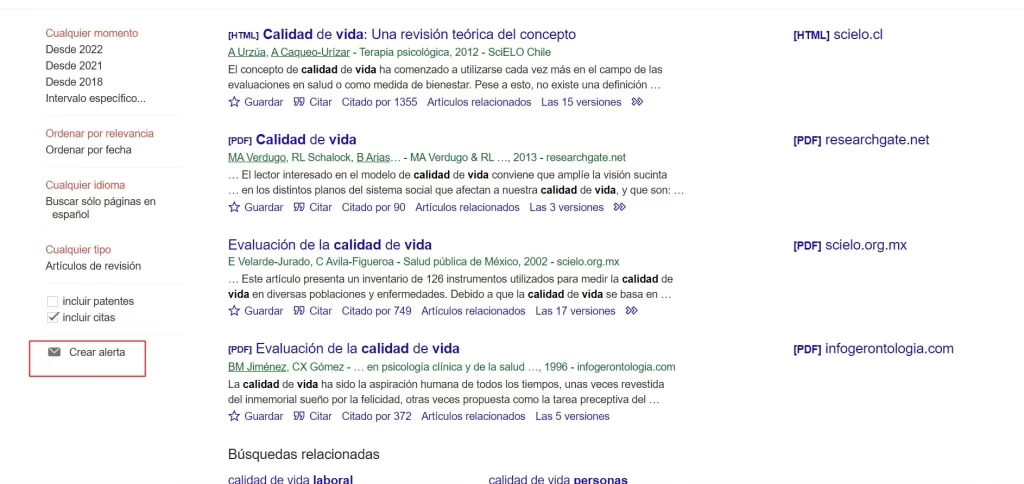
Task: Click 'Citado por 372'
Action: point(376,416)
